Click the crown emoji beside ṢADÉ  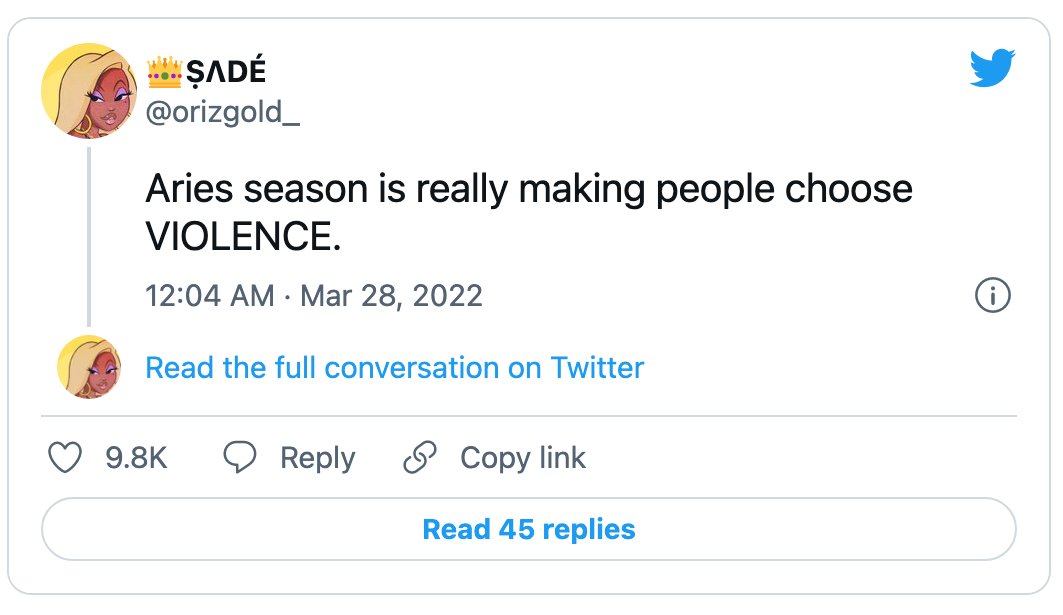coord(165,72)
